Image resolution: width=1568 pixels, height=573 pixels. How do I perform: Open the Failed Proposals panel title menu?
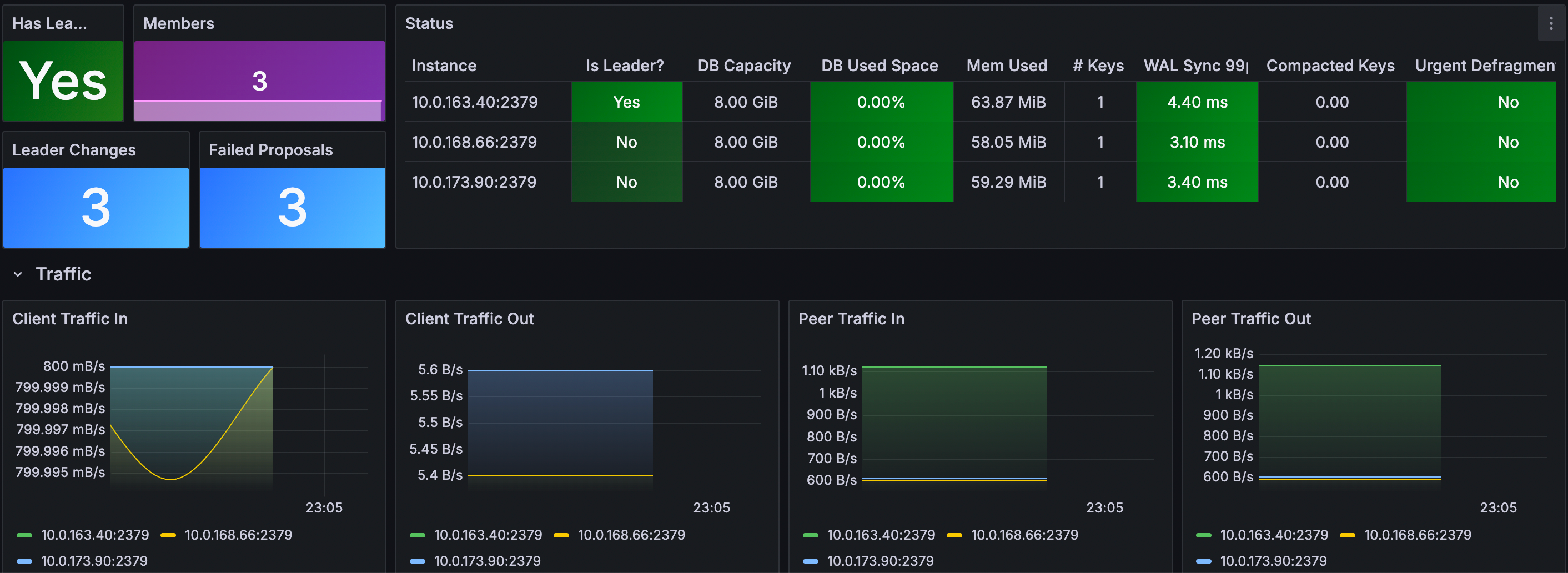coord(270,149)
